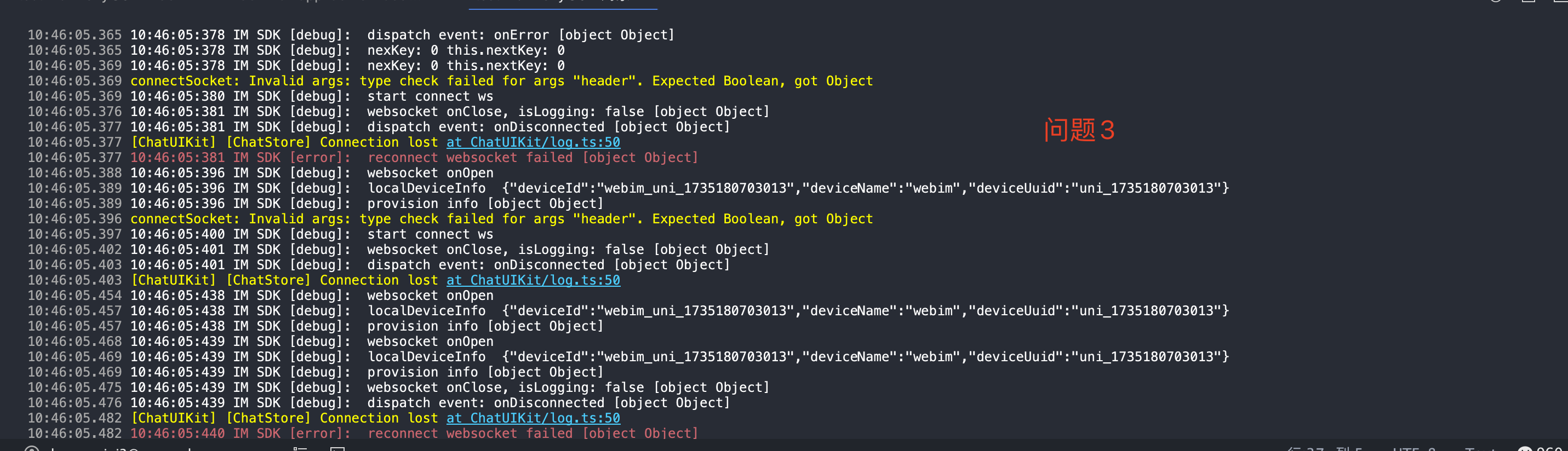
Task: Click the top-right panel toolbar icon
Action: coord(1528,2)
